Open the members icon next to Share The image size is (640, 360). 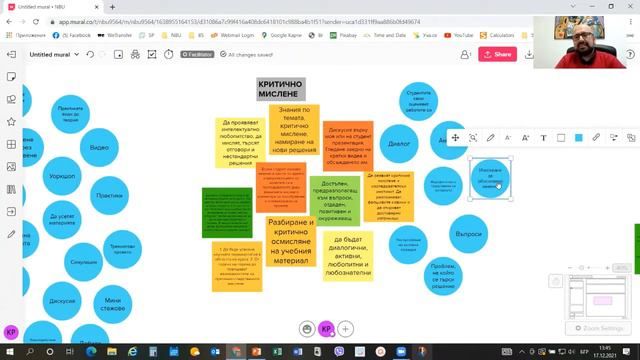(x=465, y=54)
